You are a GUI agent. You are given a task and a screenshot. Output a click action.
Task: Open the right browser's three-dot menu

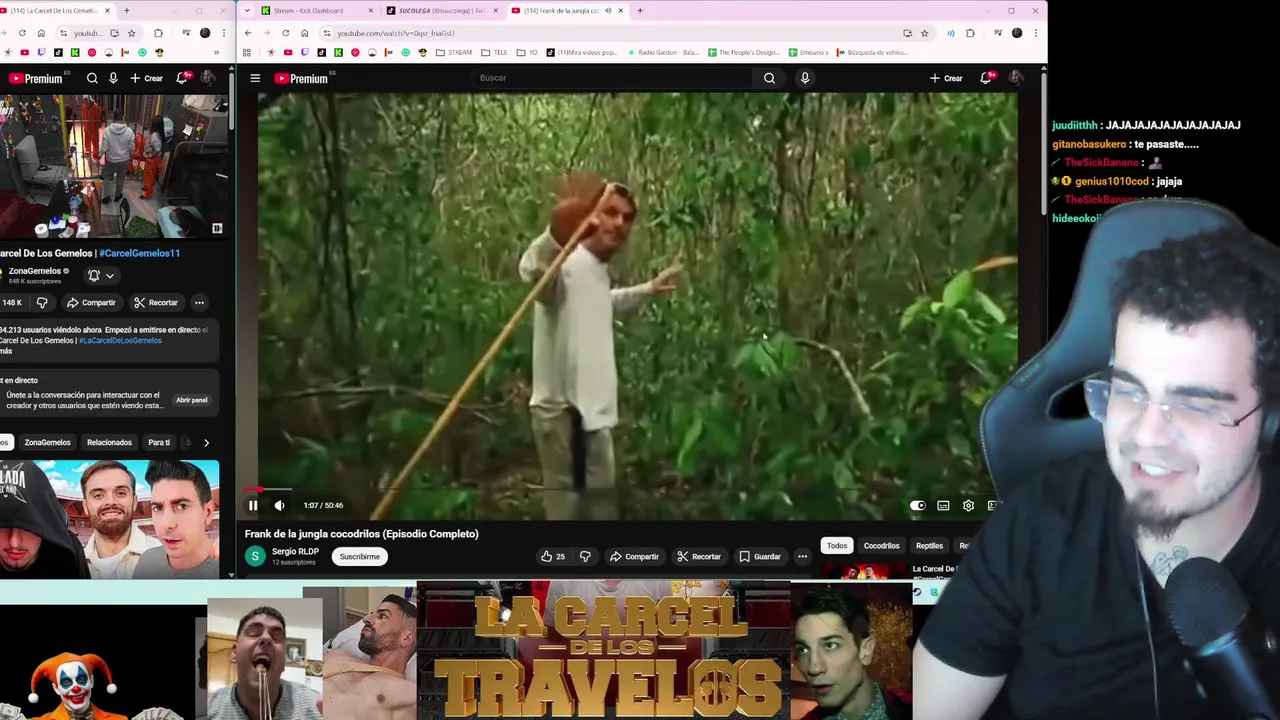[x=1035, y=33]
